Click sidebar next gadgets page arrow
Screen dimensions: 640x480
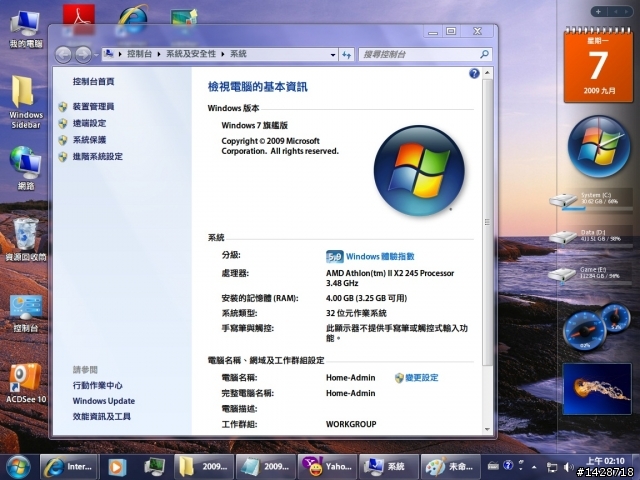point(626,12)
